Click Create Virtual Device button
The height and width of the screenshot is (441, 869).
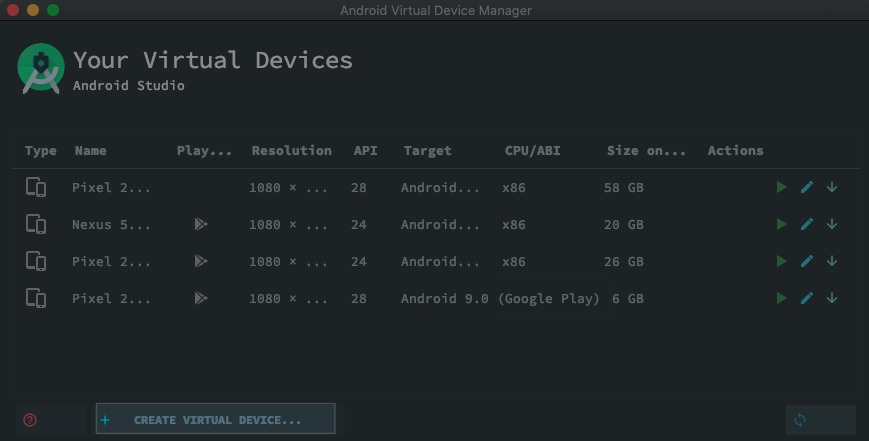(216, 419)
